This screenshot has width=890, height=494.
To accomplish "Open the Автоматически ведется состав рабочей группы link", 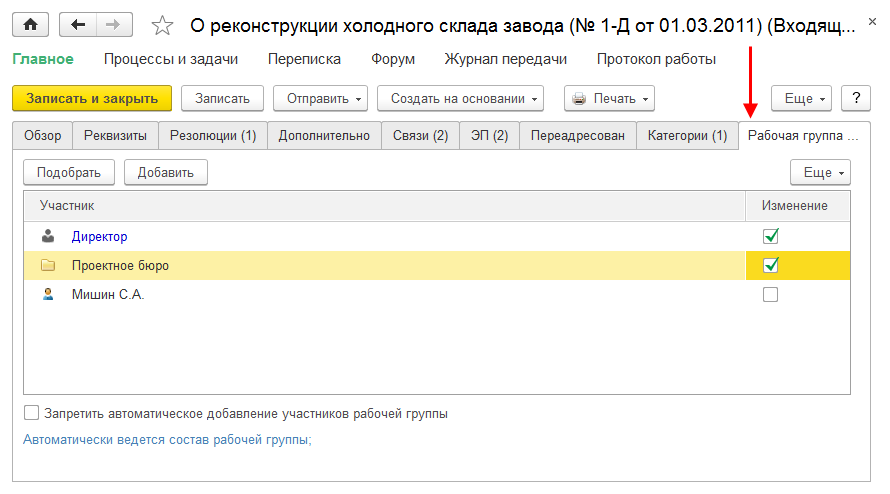I will (167, 439).
